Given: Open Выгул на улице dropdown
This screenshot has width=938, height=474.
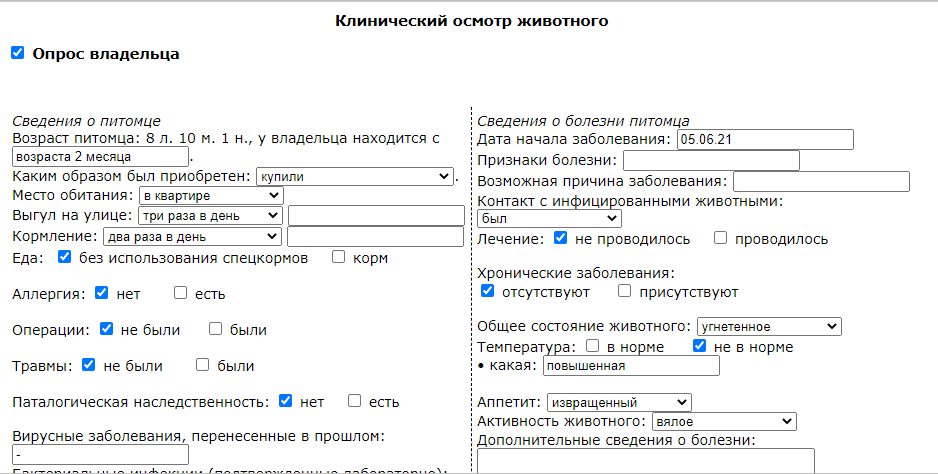Looking at the screenshot, I should (x=211, y=215).
